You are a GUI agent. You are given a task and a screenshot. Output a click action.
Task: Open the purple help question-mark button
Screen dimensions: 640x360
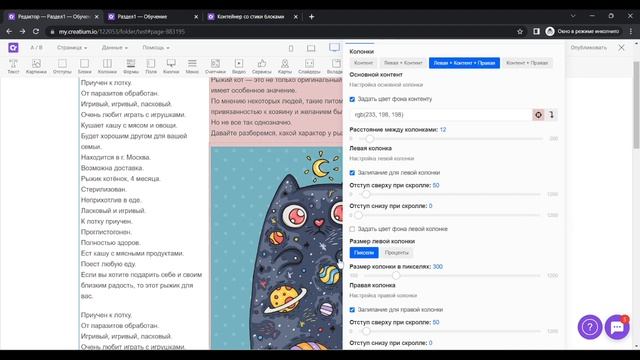pos(589,327)
